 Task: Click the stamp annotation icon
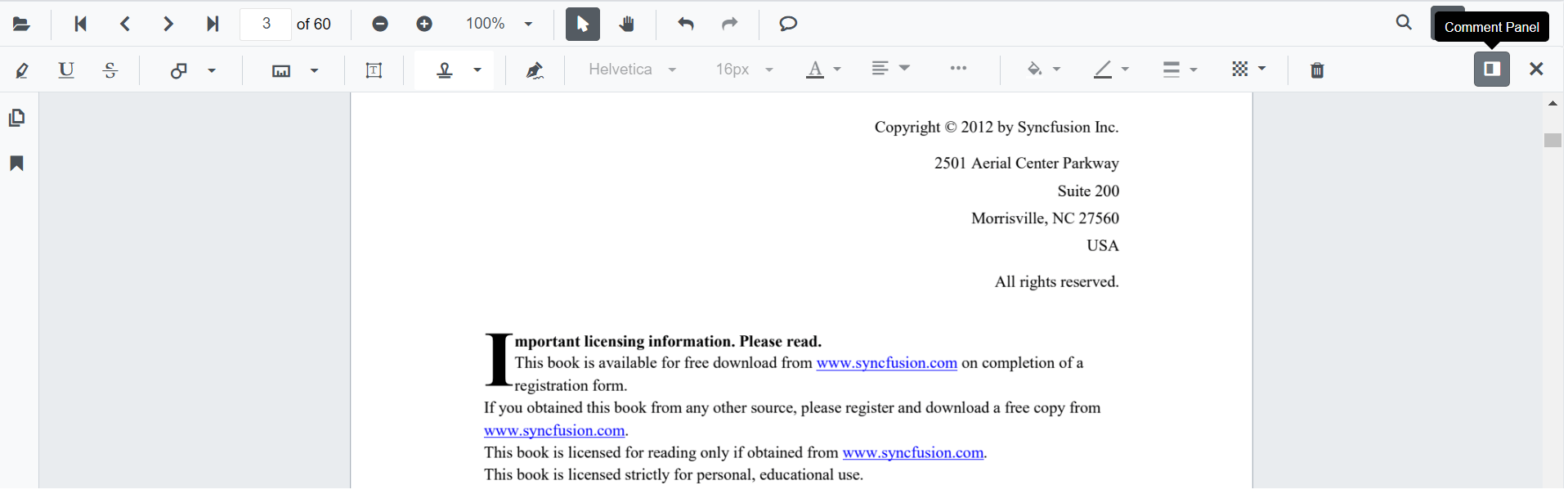(445, 70)
